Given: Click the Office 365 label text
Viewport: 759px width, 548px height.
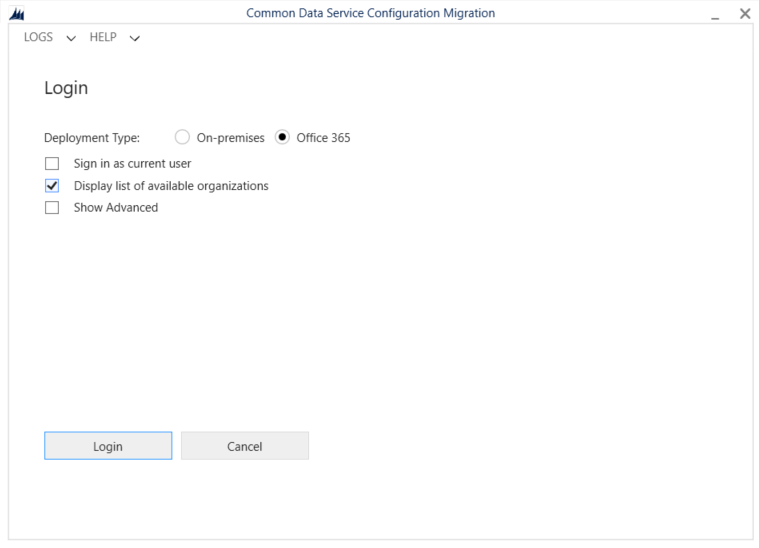Looking at the screenshot, I should [323, 138].
